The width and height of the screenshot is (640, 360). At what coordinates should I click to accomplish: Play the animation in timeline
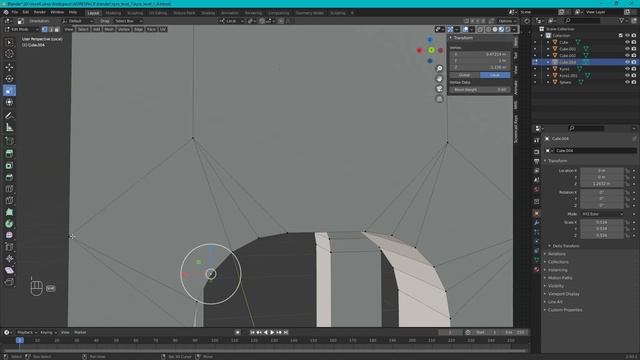click(x=272, y=333)
